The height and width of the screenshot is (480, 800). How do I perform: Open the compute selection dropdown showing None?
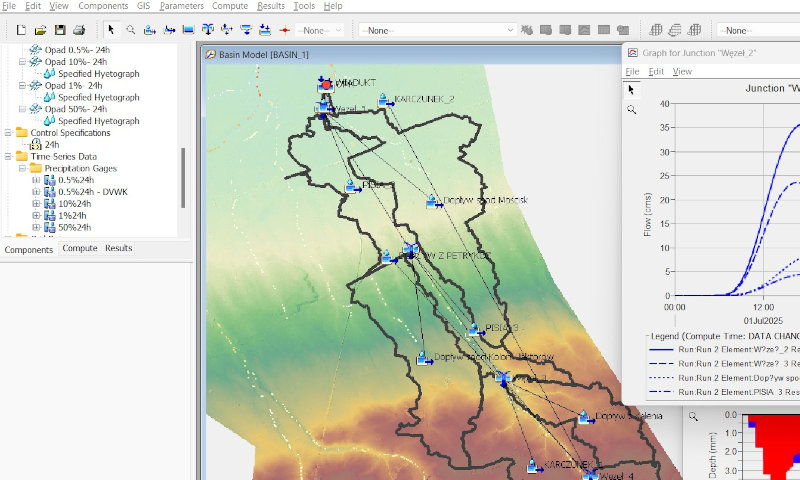tap(438, 30)
